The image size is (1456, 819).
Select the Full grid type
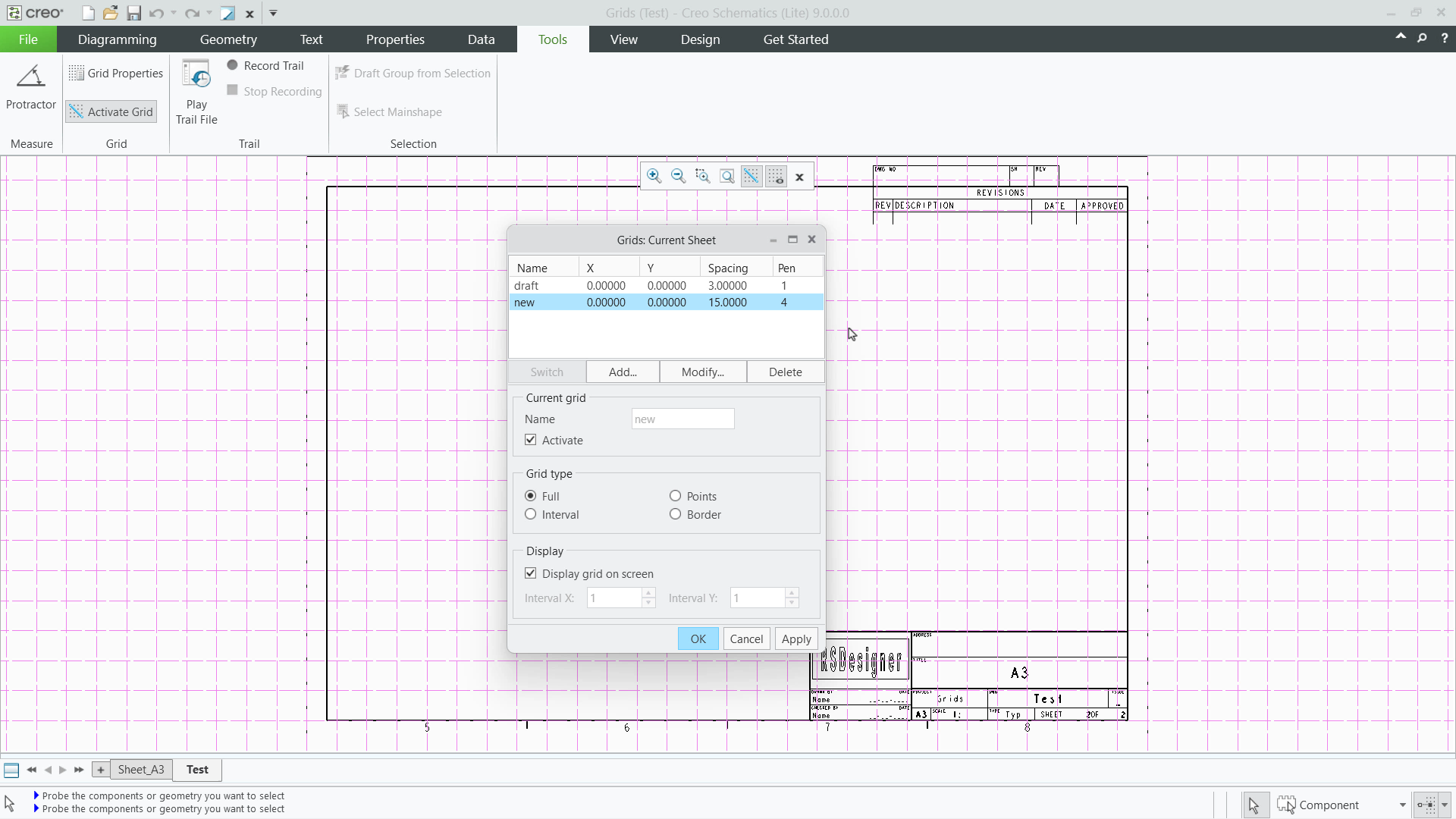pos(531,496)
